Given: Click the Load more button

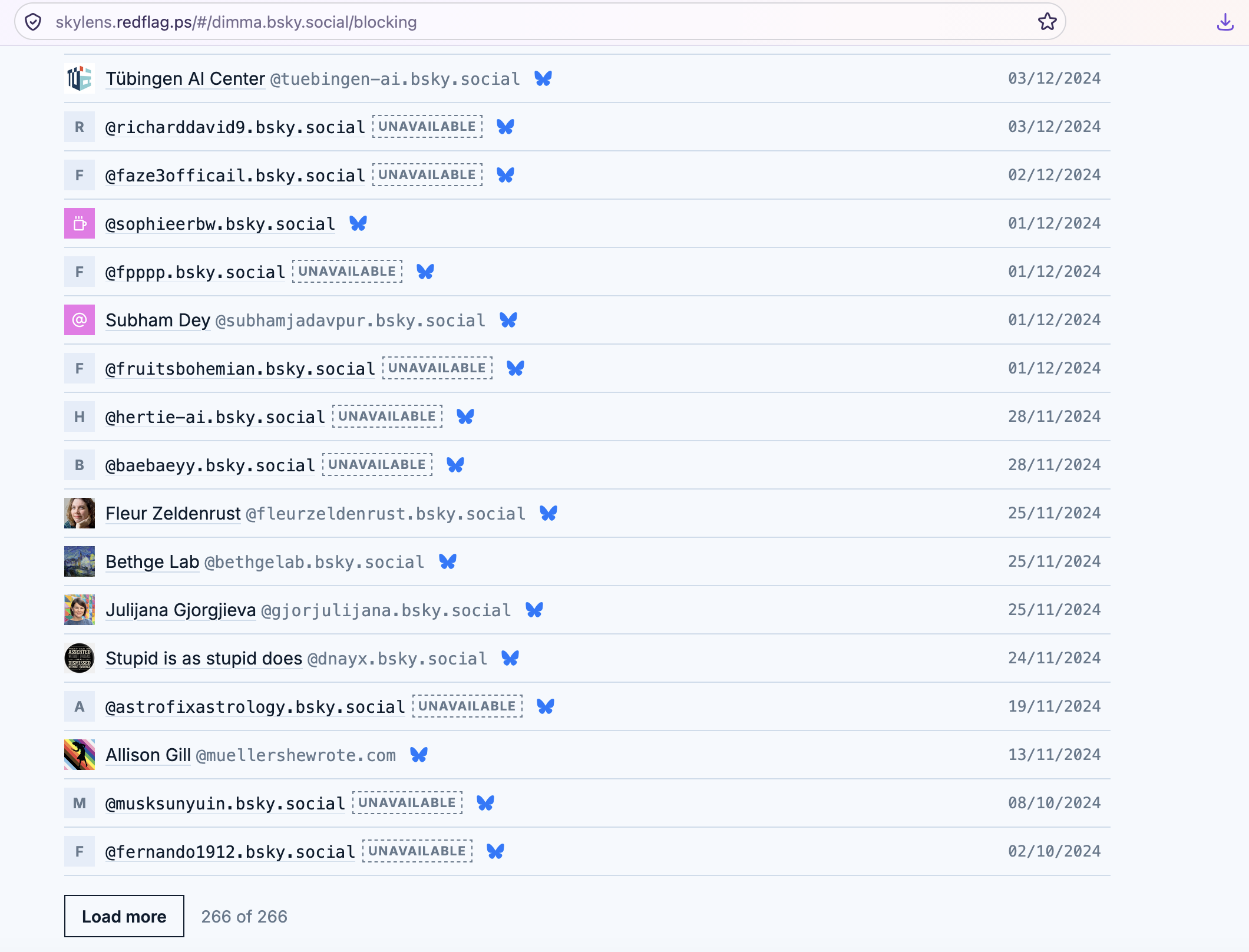Looking at the screenshot, I should (x=124, y=916).
